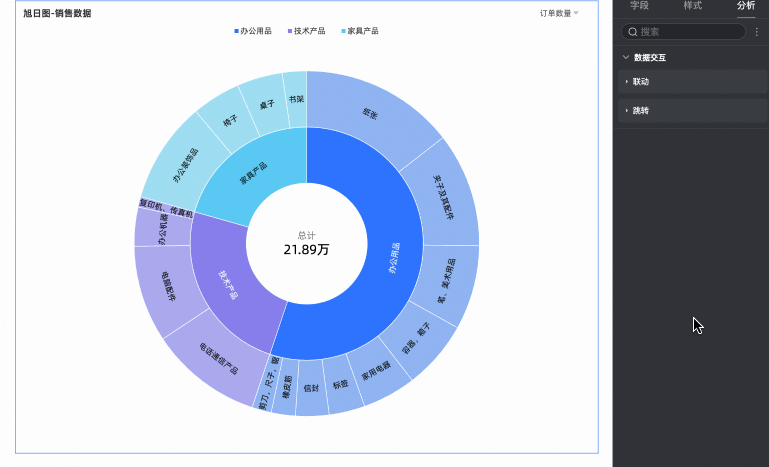This screenshot has height=467, width=769.
Task: Click the 夹子及其配件 outer segment
Action: (x=444, y=197)
